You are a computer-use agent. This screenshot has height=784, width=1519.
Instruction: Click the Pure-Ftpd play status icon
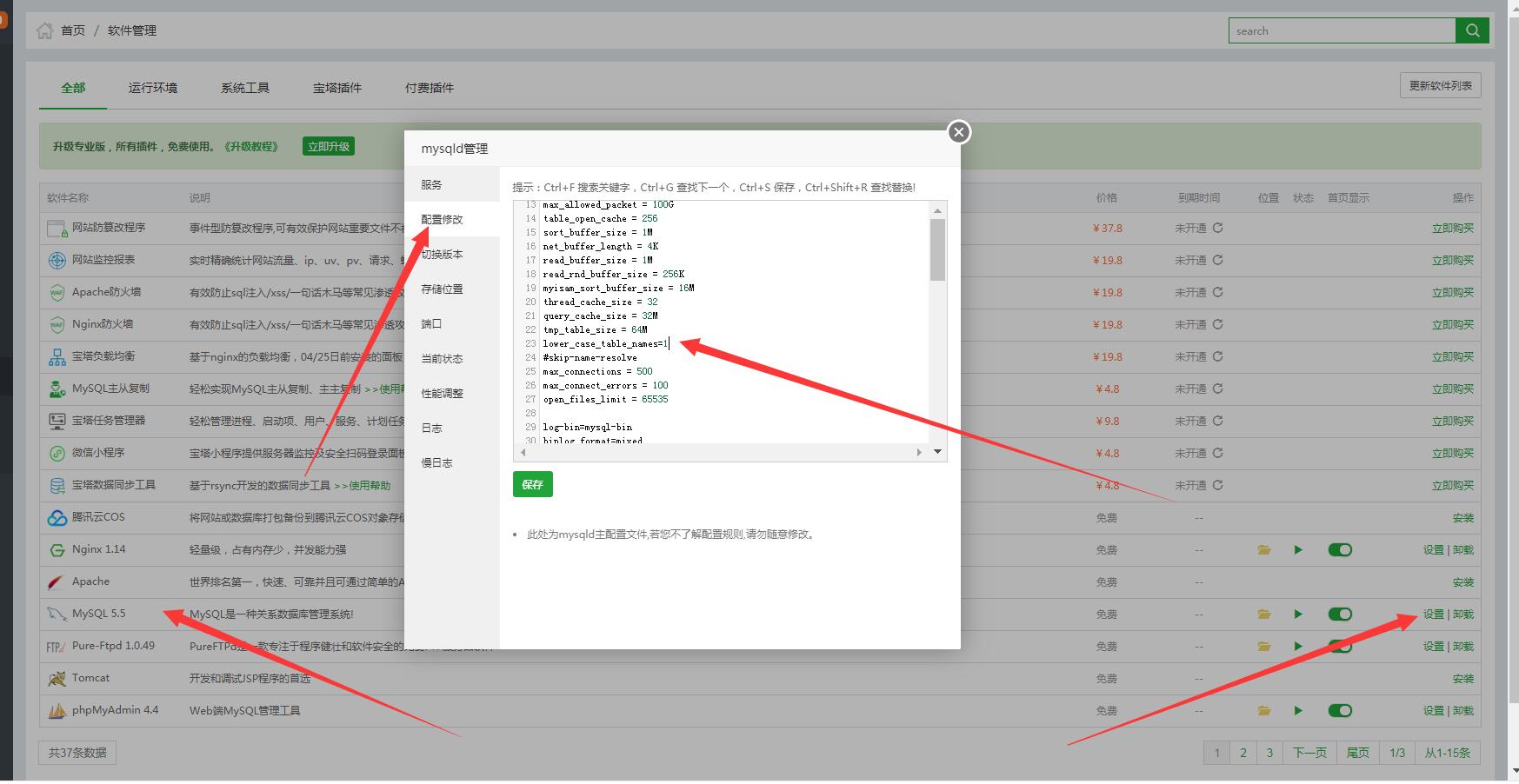[x=1298, y=647]
